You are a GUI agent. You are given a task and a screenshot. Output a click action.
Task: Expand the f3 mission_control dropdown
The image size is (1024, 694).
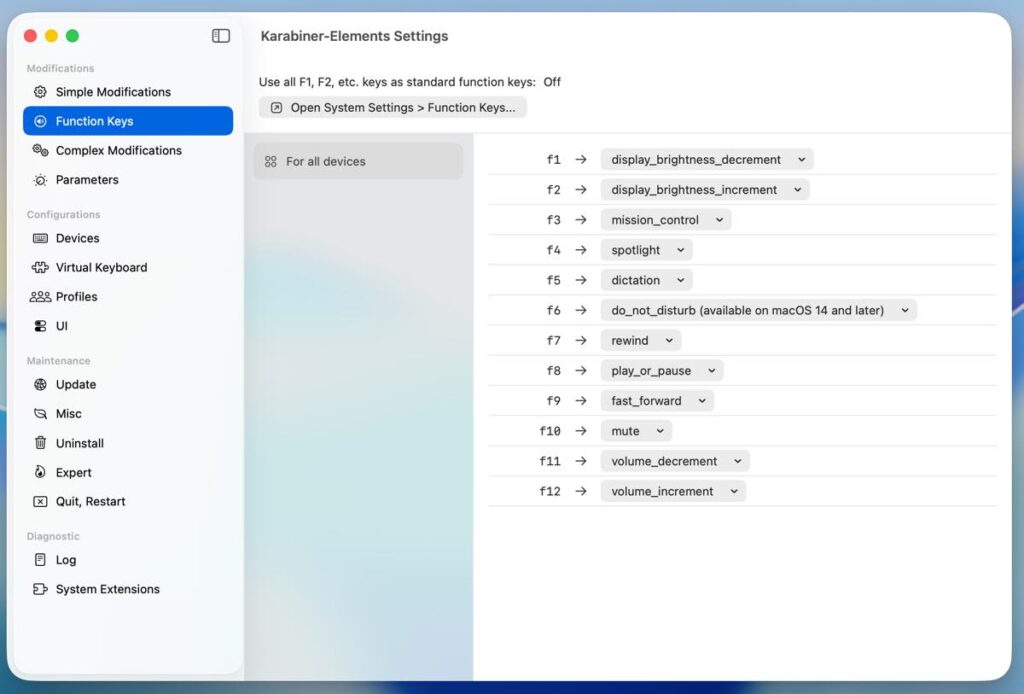pyautogui.click(x=665, y=220)
